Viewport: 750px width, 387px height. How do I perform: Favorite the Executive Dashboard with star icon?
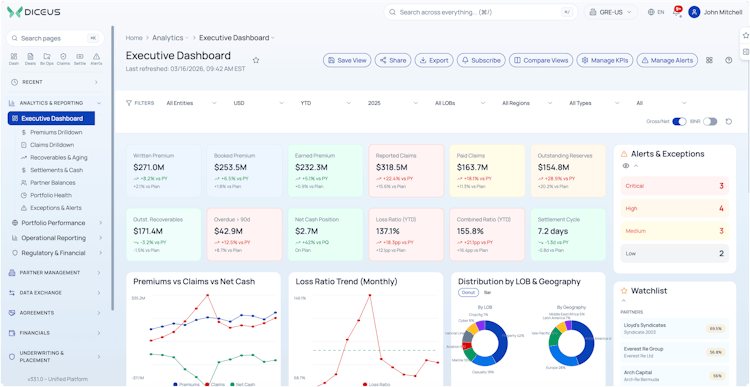256,60
